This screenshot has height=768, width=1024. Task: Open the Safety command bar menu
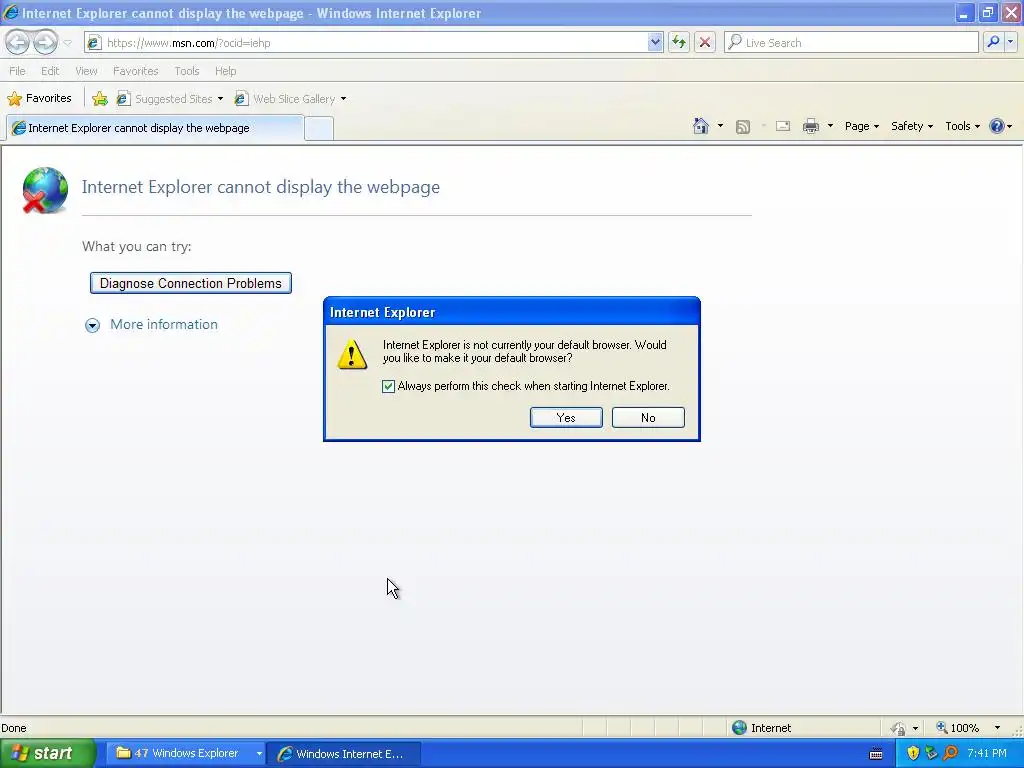[x=912, y=126]
